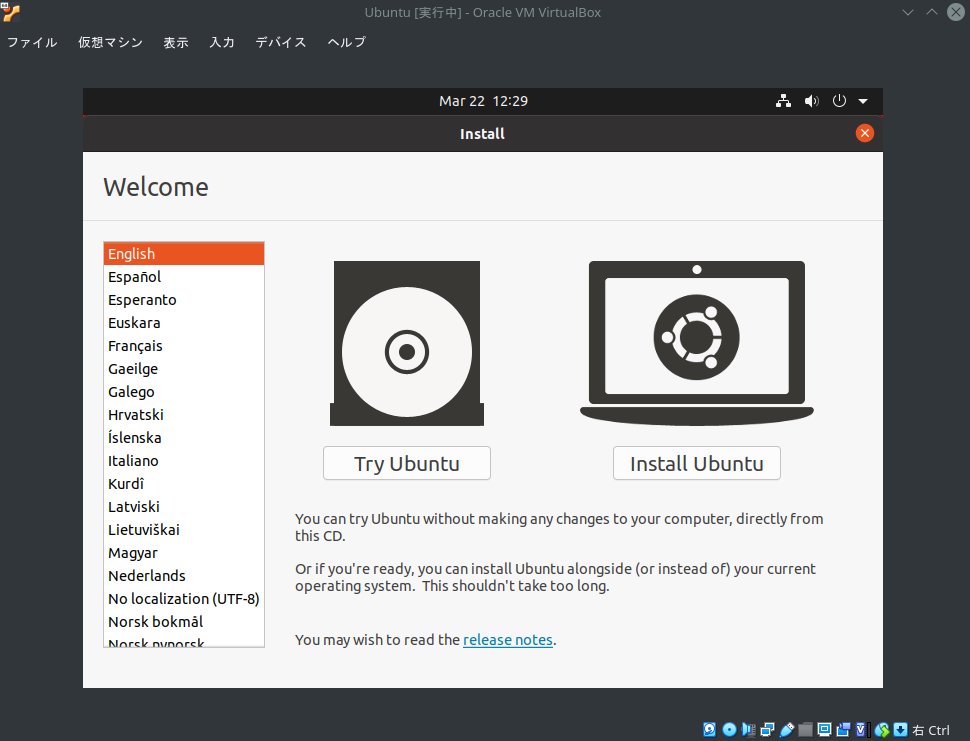Click the keyboard capture down-arrow icon

(901, 730)
